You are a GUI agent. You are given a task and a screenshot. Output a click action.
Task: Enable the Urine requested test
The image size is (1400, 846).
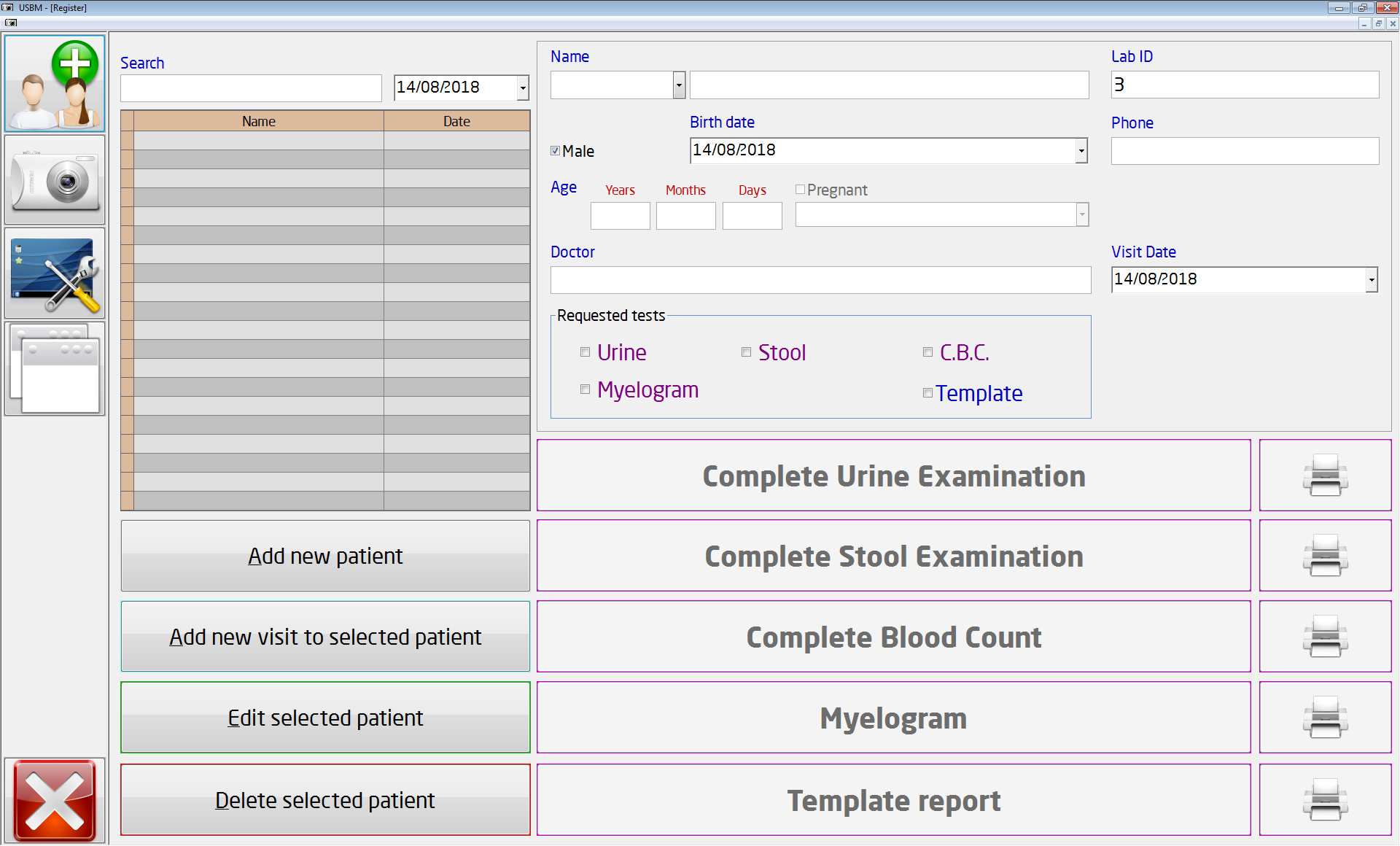click(585, 352)
